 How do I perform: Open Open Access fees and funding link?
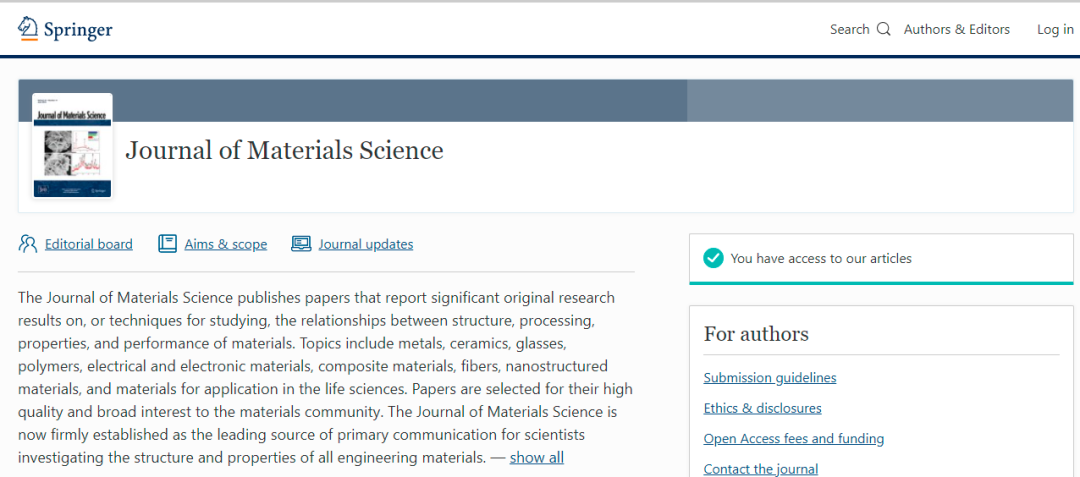click(793, 438)
